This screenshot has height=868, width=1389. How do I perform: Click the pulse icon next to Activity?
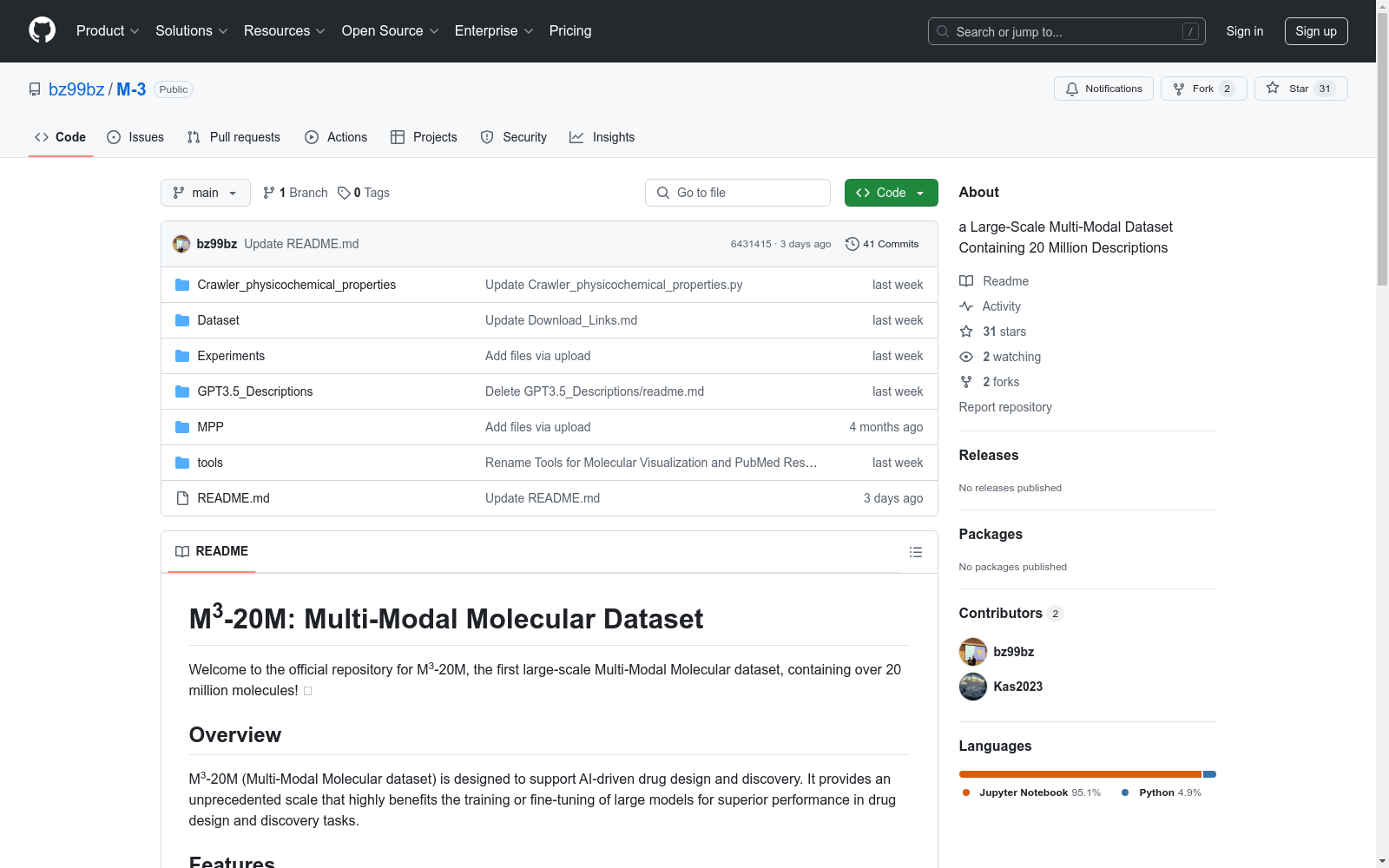click(x=966, y=306)
